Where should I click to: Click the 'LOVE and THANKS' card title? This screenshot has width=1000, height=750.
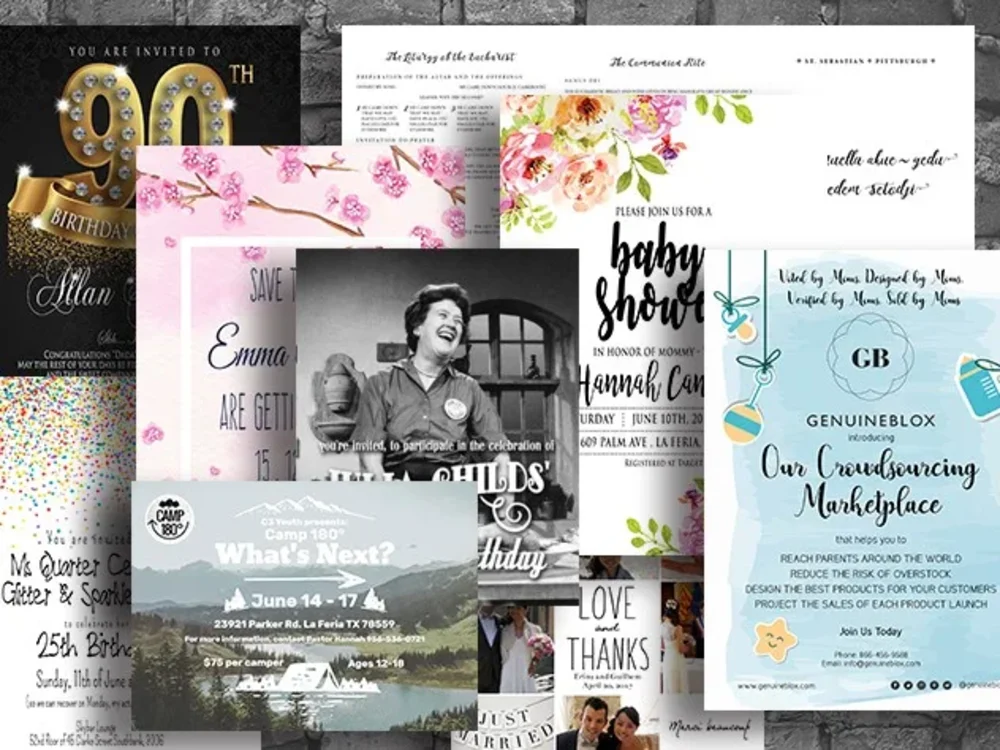click(x=607, y=628)
